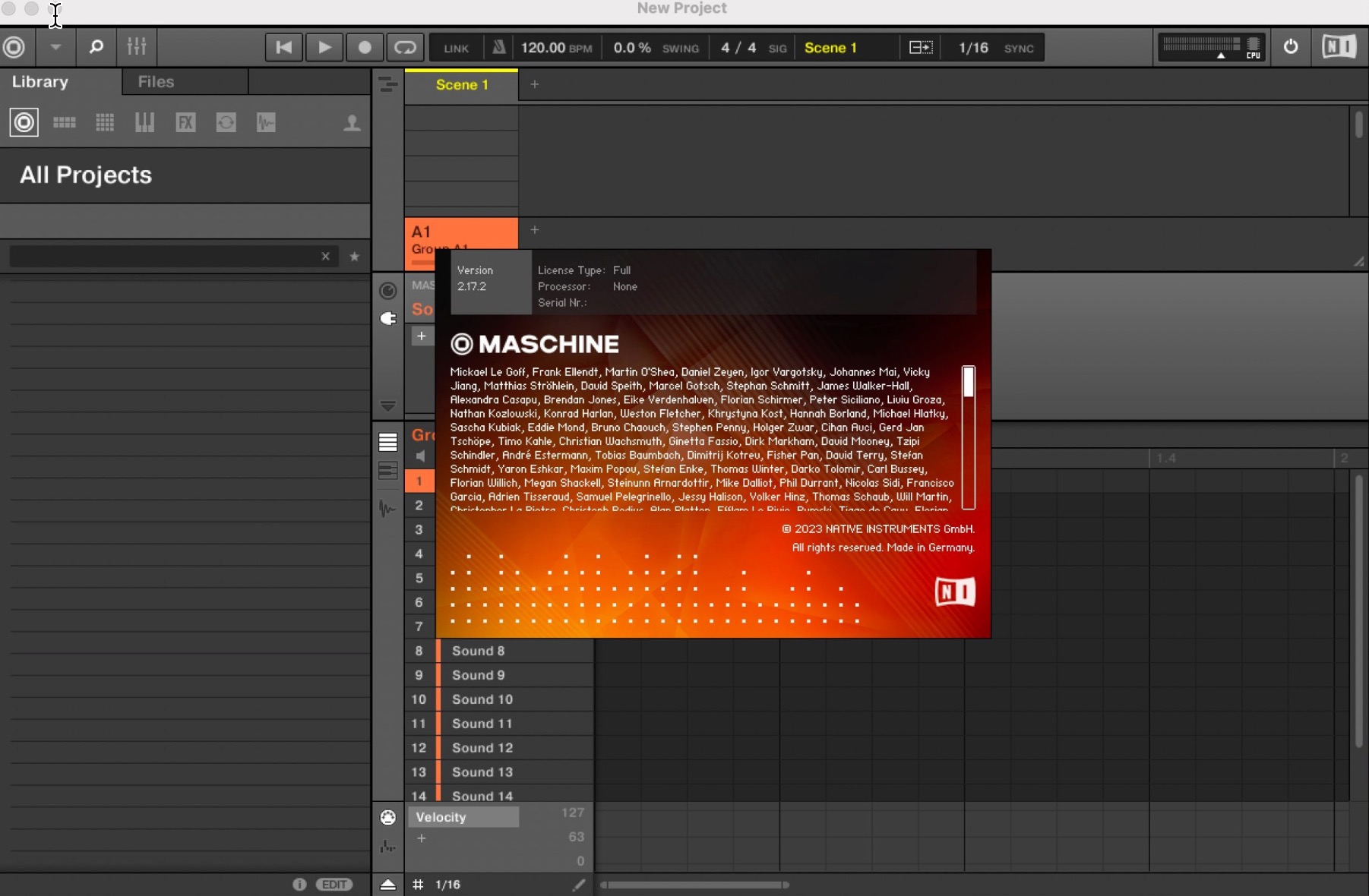Viewport: 1369px width, 896px height.
Task: Open the automation lane icon
Action: 387,846
